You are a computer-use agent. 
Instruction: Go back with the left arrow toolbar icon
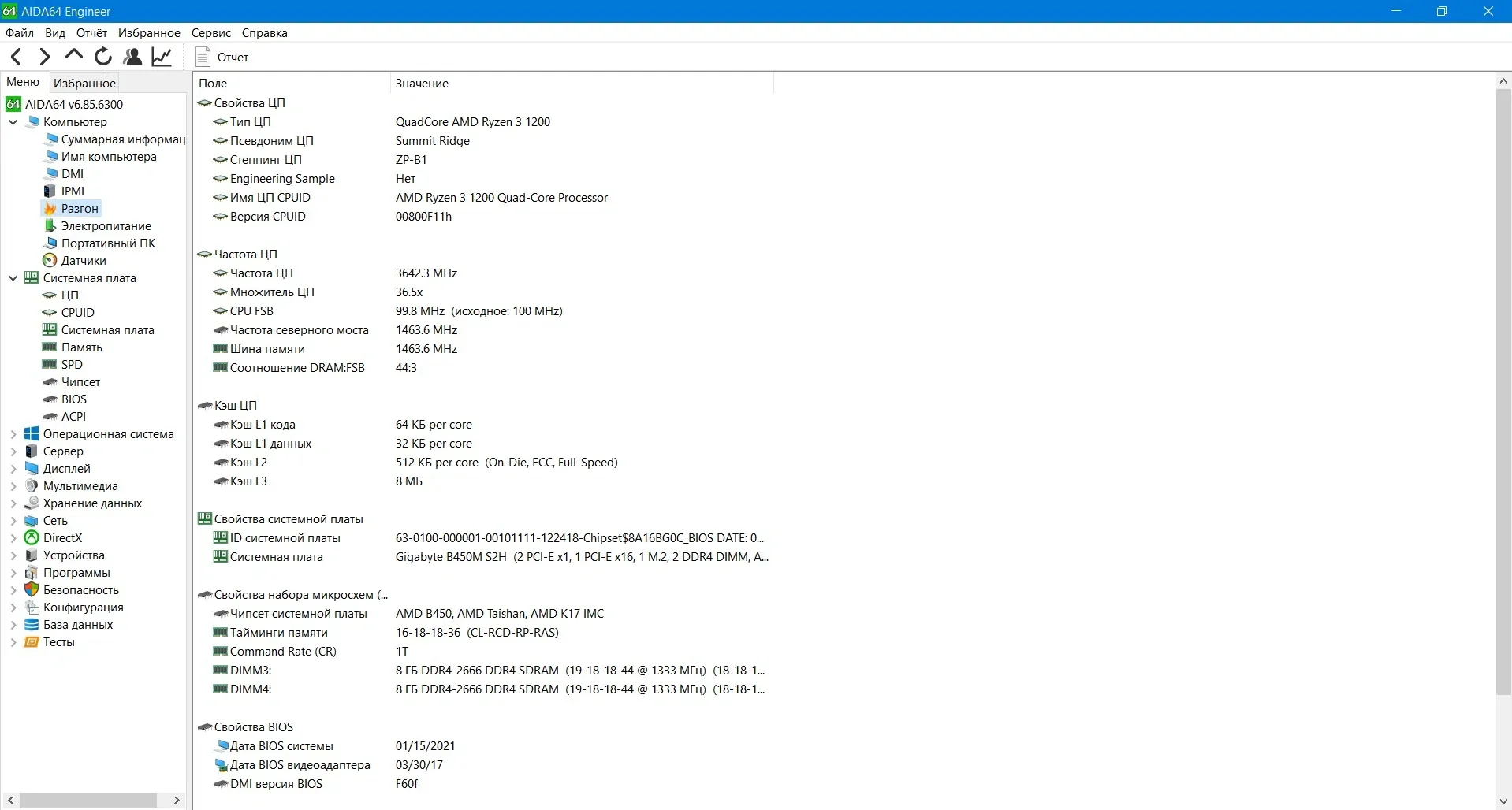16,57
